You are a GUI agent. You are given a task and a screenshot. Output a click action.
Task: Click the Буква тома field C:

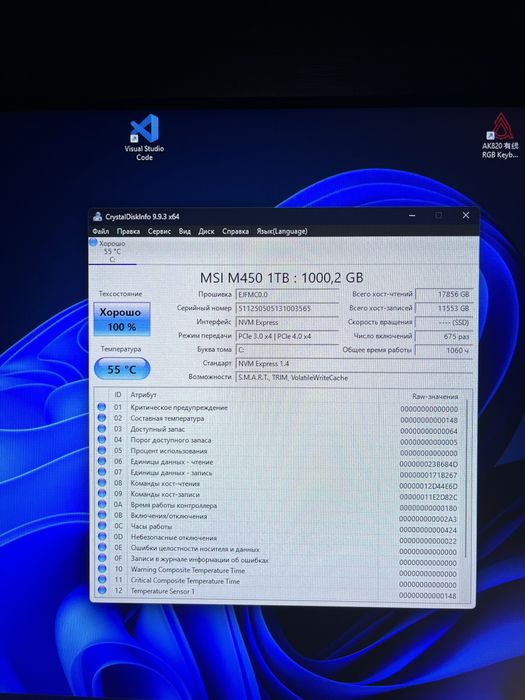pyautogui.click(x=287, y=350)
